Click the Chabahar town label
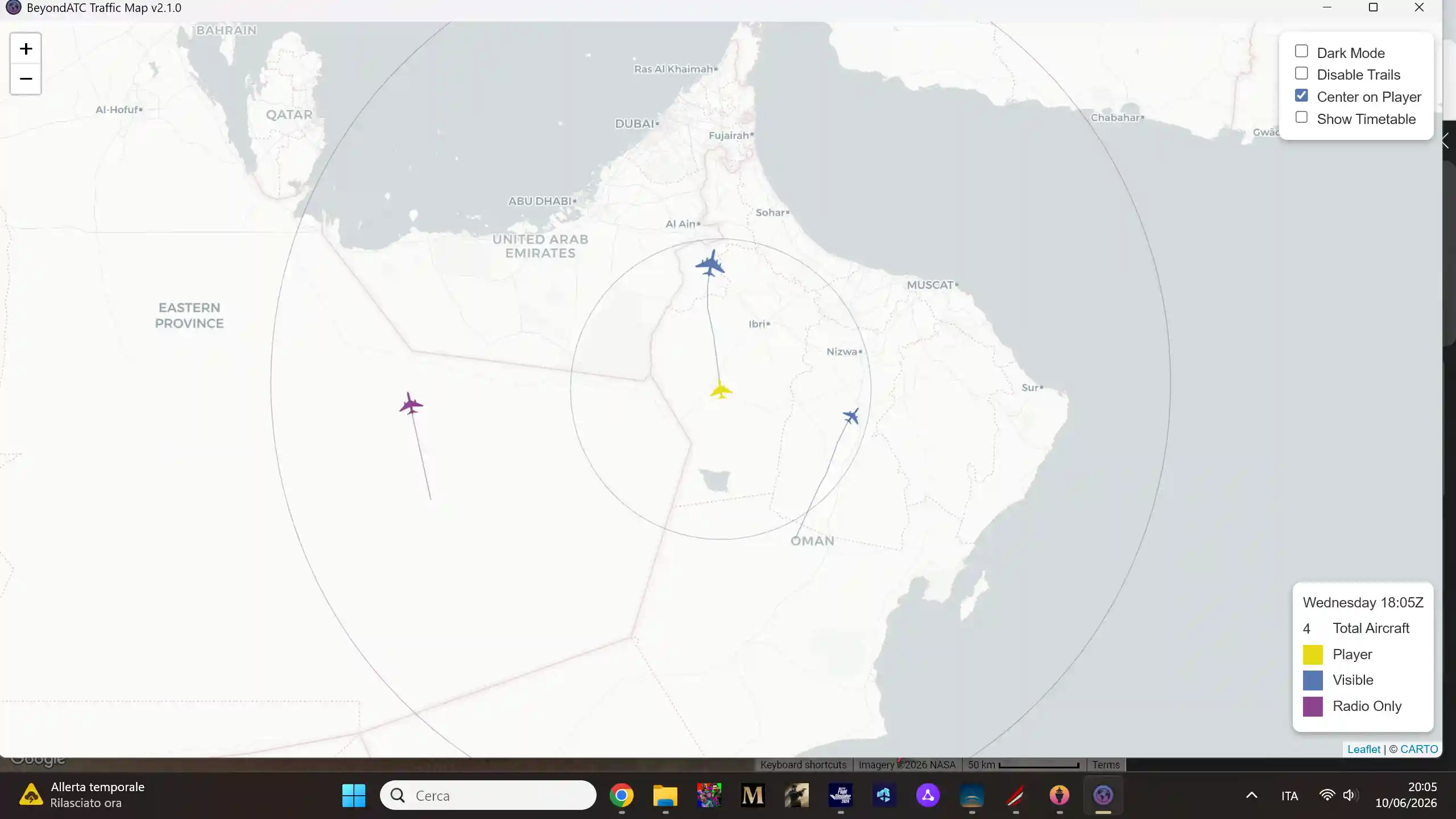Image resolution: width=1456 pixels, height=819 pixels. point(1115,118)
